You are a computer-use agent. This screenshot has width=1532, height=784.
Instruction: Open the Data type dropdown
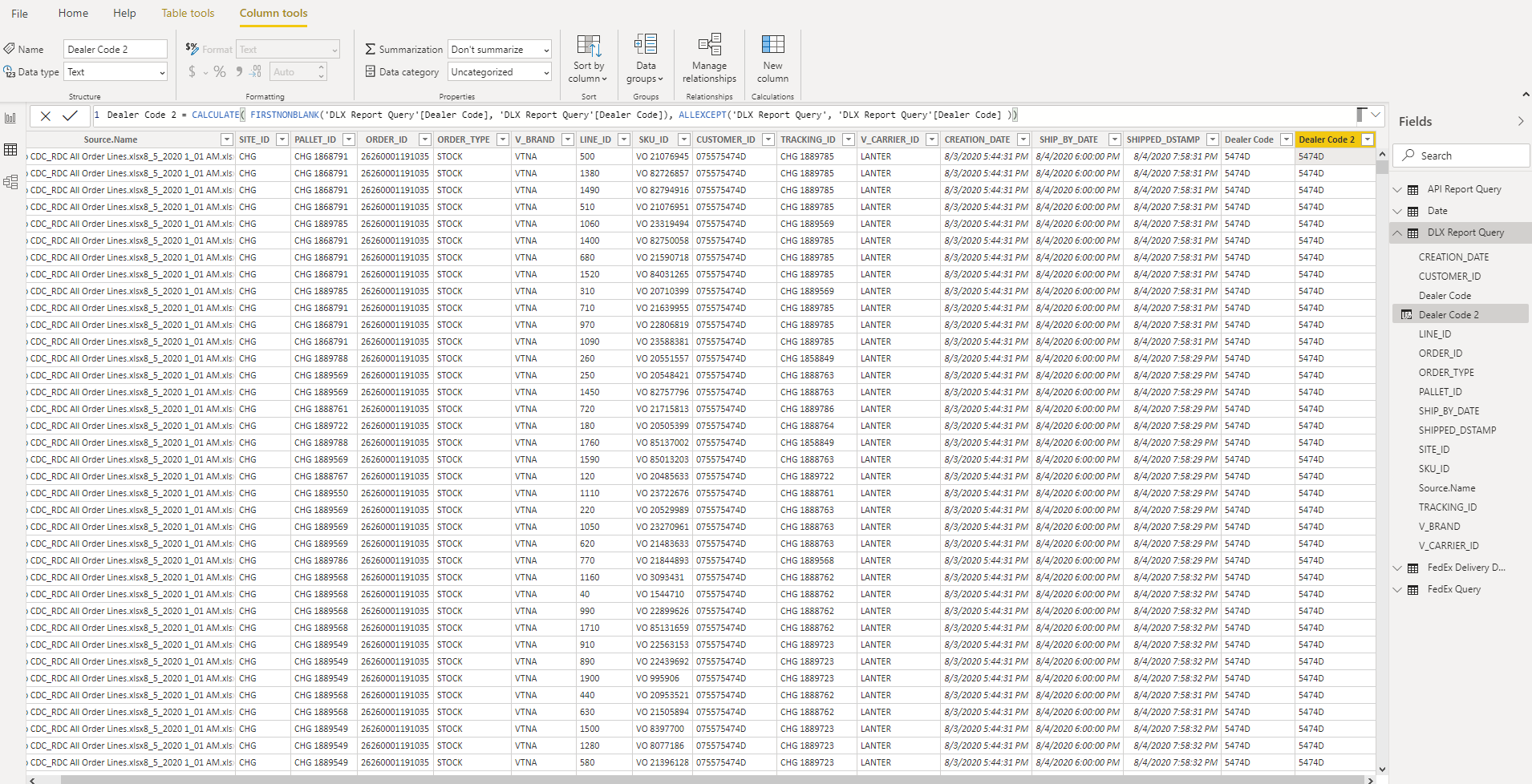(x=116, y=72)
